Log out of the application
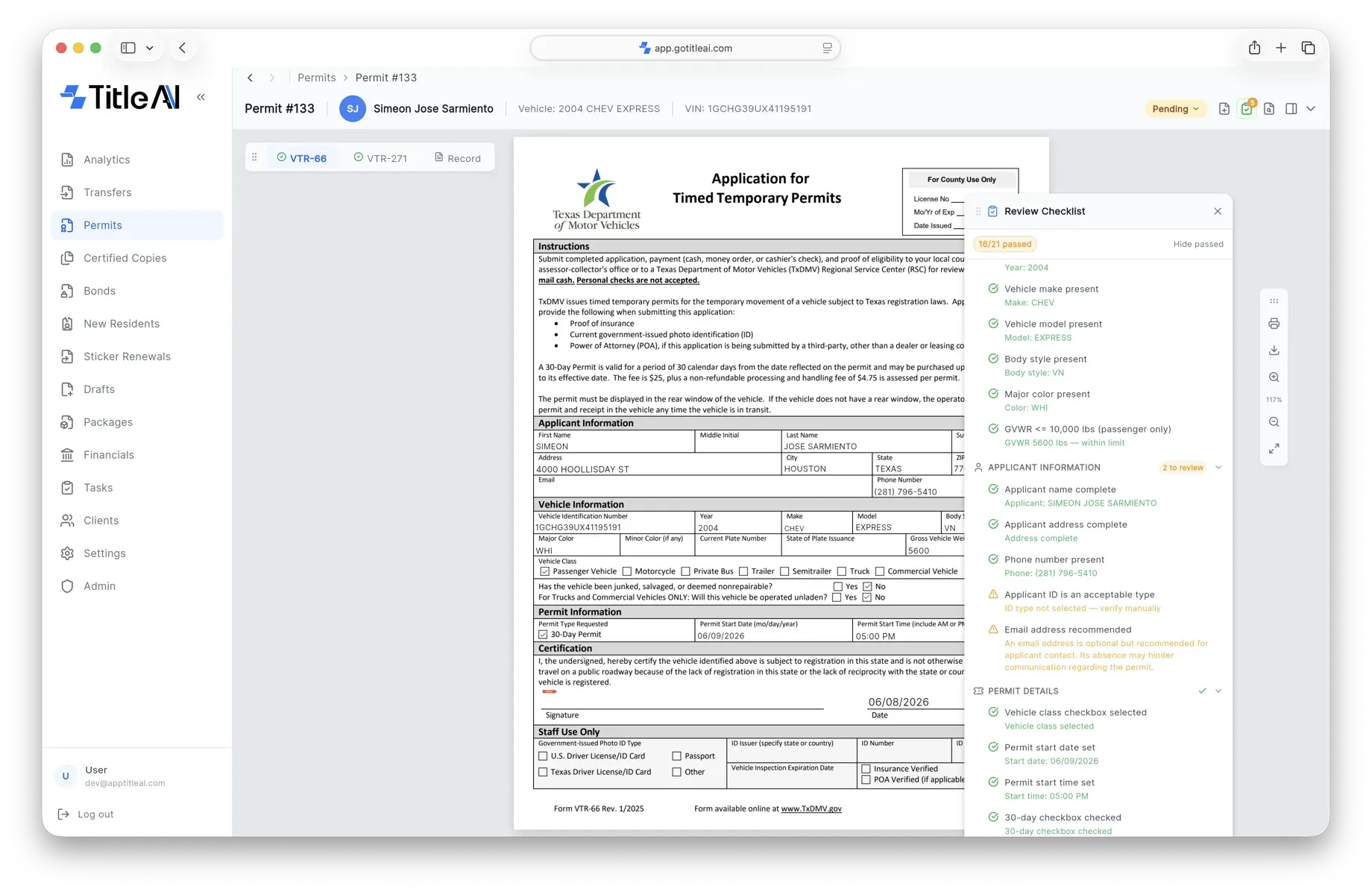 pos(86,814)
